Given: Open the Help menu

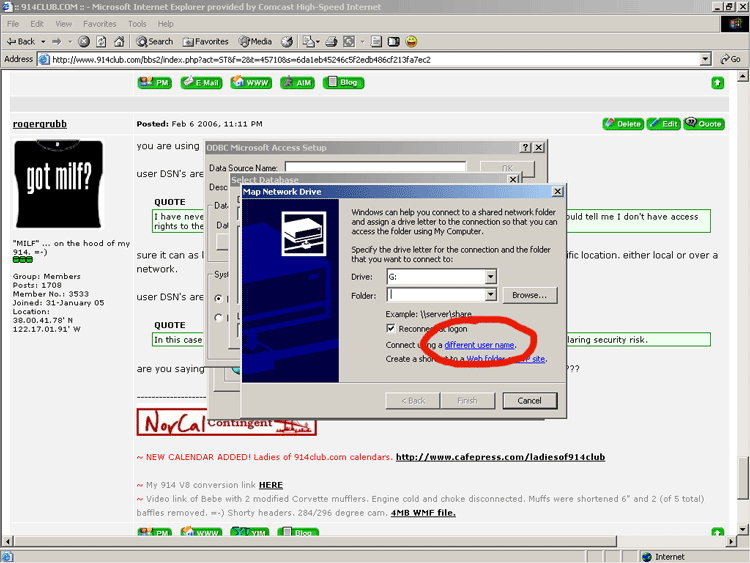Looking at the screenshot, I should coord(165,24).
